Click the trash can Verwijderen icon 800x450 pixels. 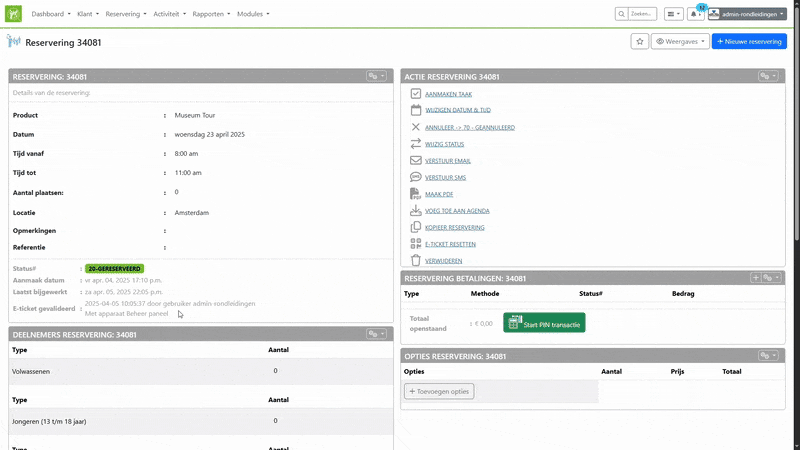tap(416, 260)
